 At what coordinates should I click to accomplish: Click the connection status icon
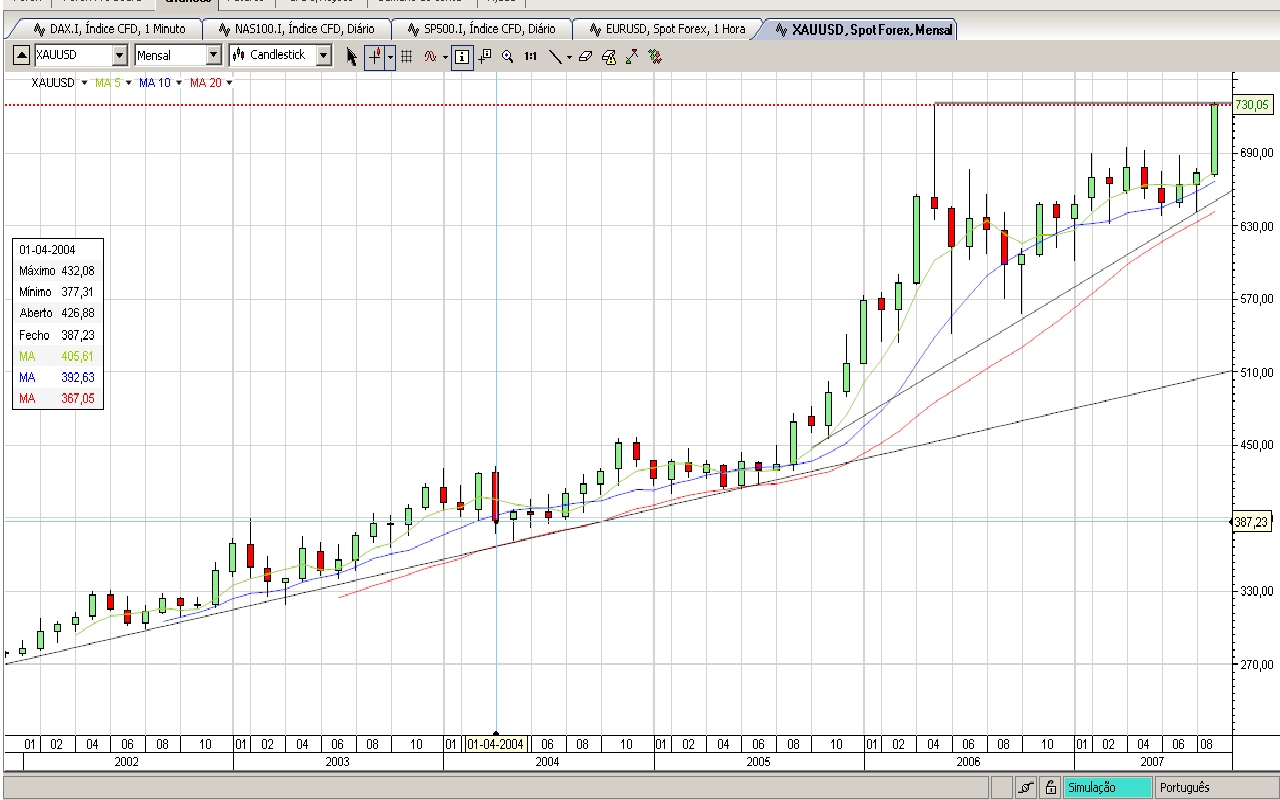pos(1026,787)
